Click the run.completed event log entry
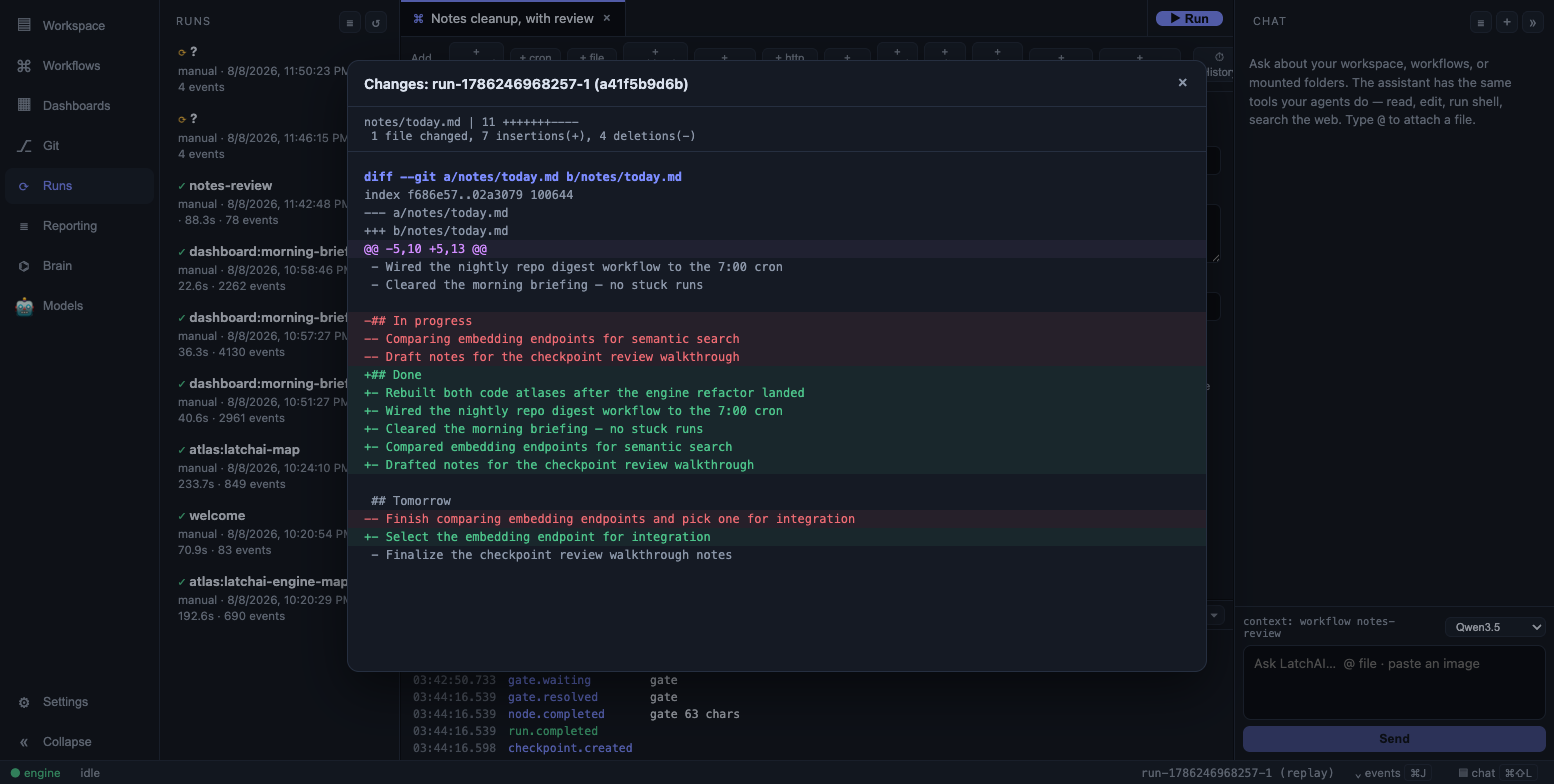The image size is (1554, 784). point(553,731)
